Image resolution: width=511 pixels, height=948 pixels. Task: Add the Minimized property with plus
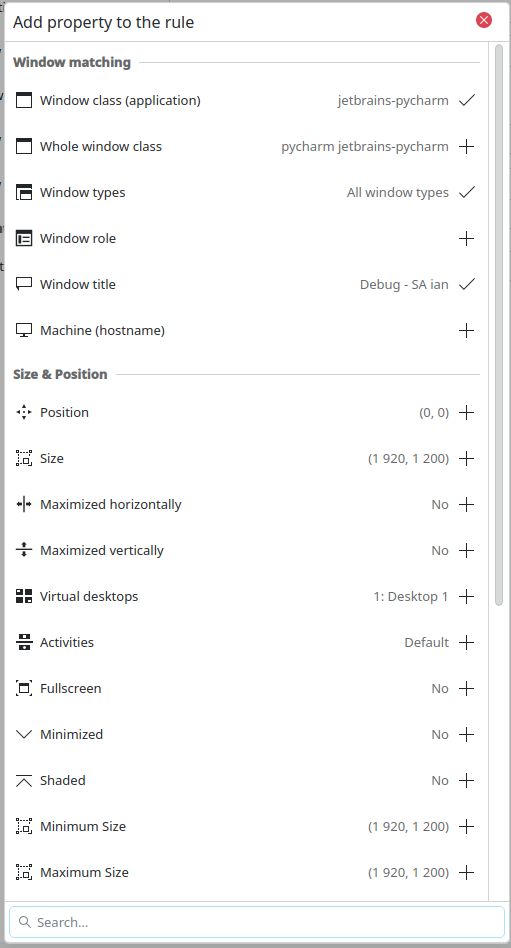coord(466,734)
